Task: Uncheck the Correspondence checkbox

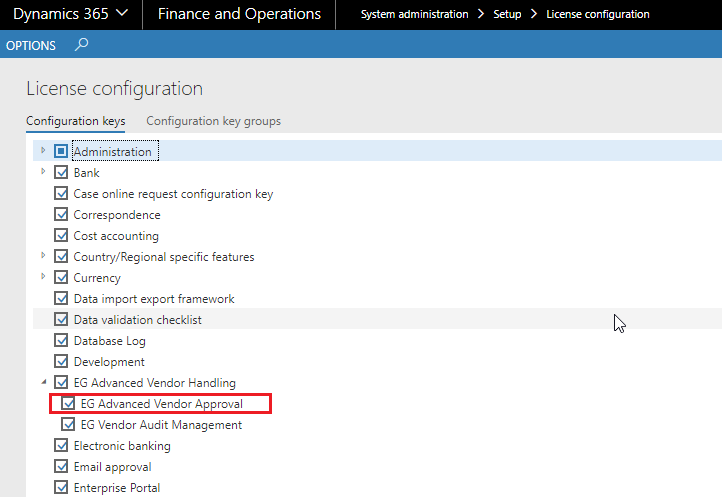Action: [61, 214]
